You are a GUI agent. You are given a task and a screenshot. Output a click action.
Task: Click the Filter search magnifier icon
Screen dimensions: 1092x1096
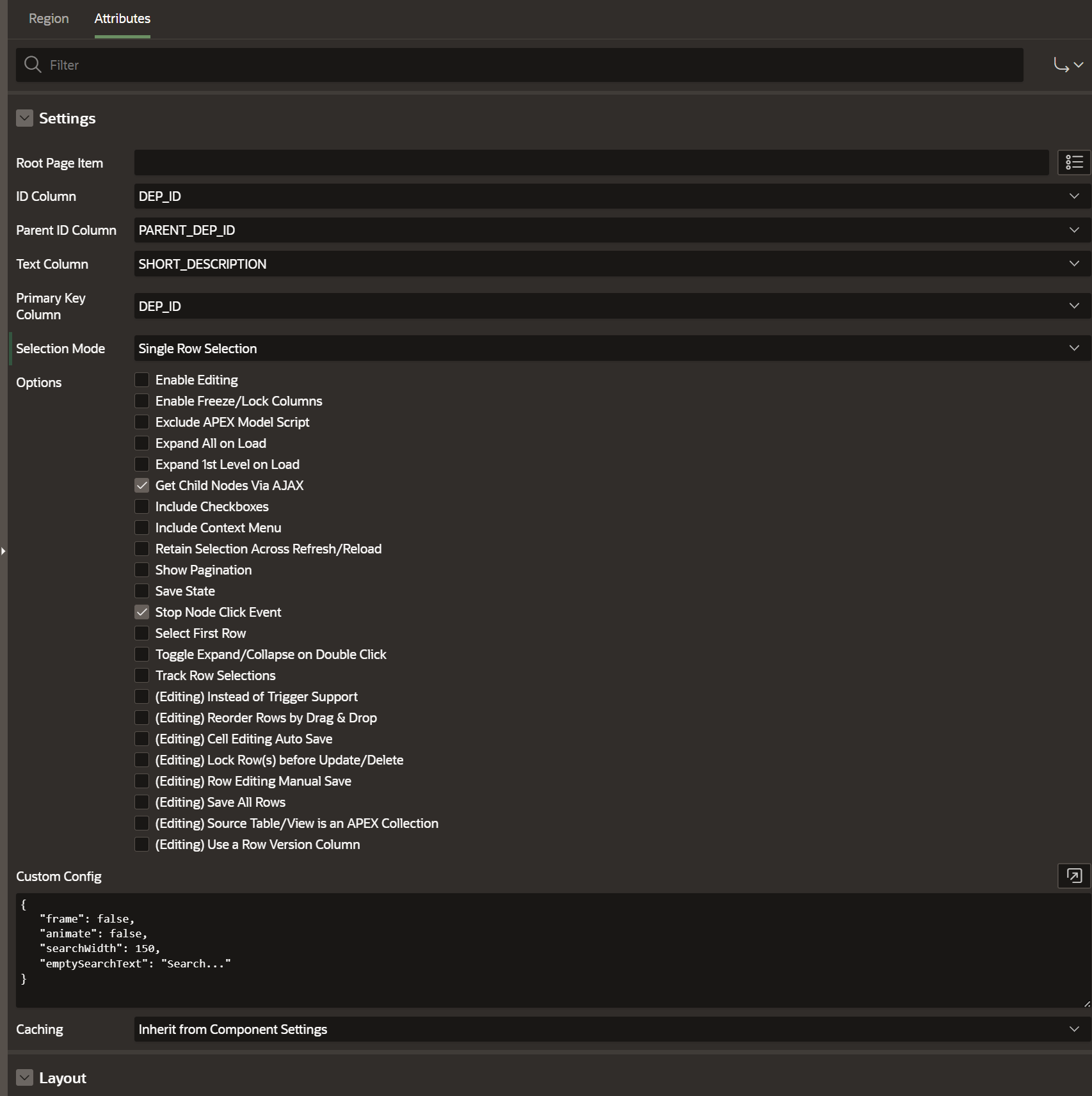pos(33,65)
